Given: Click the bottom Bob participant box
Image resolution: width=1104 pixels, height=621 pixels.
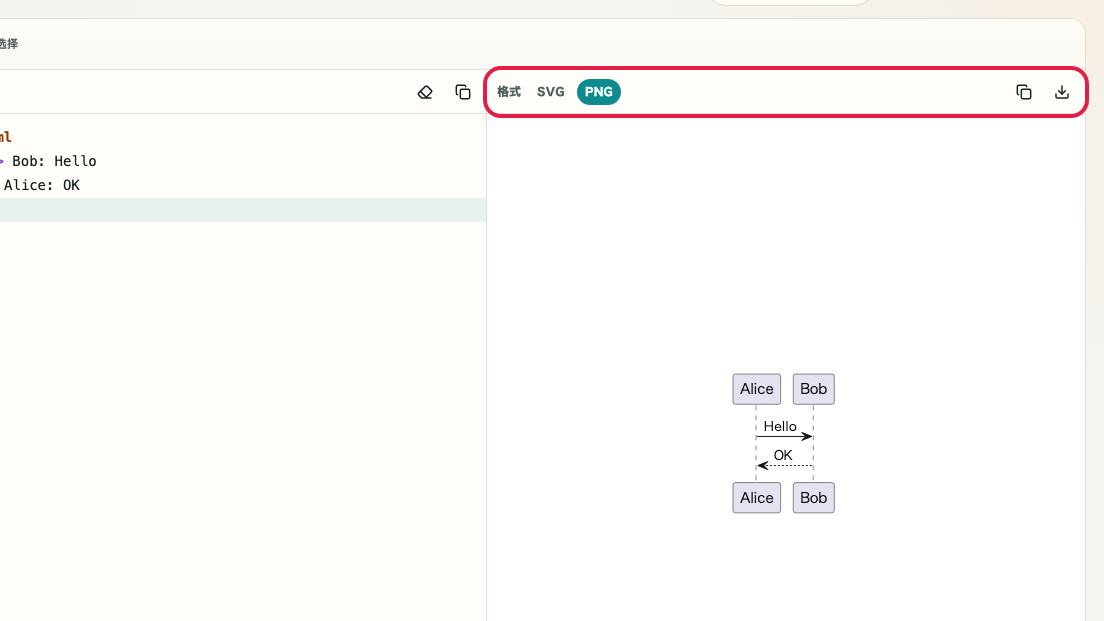Looking at the screenshot, I should 814,498.
